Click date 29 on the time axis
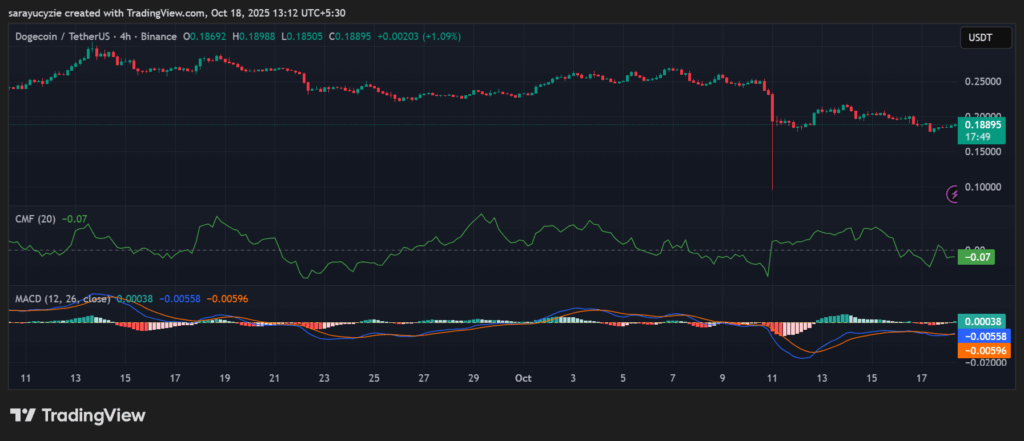The width and height of the screenshot is (1024, 441). click(473, 380)
